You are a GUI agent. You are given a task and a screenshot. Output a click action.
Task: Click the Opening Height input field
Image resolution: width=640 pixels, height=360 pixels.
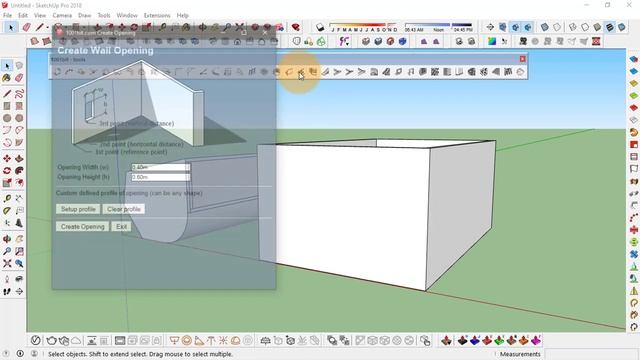161,177
